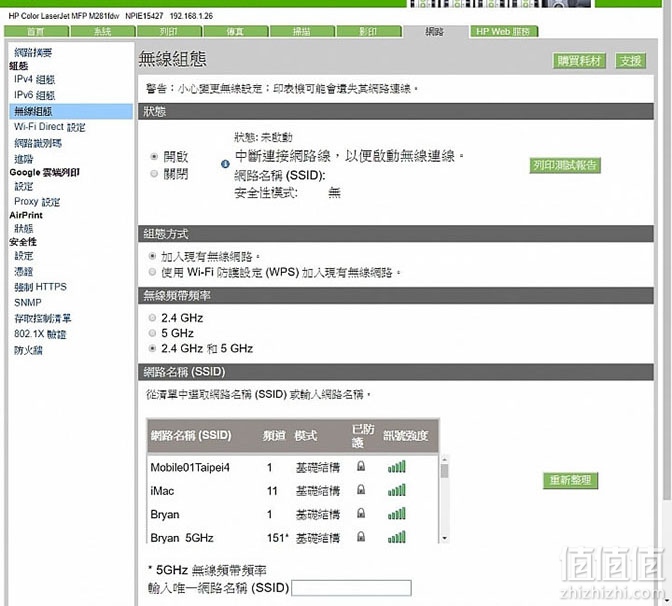Select the 開啟 wireless radio button
The image size is (672, 606).
coord(154,156)
